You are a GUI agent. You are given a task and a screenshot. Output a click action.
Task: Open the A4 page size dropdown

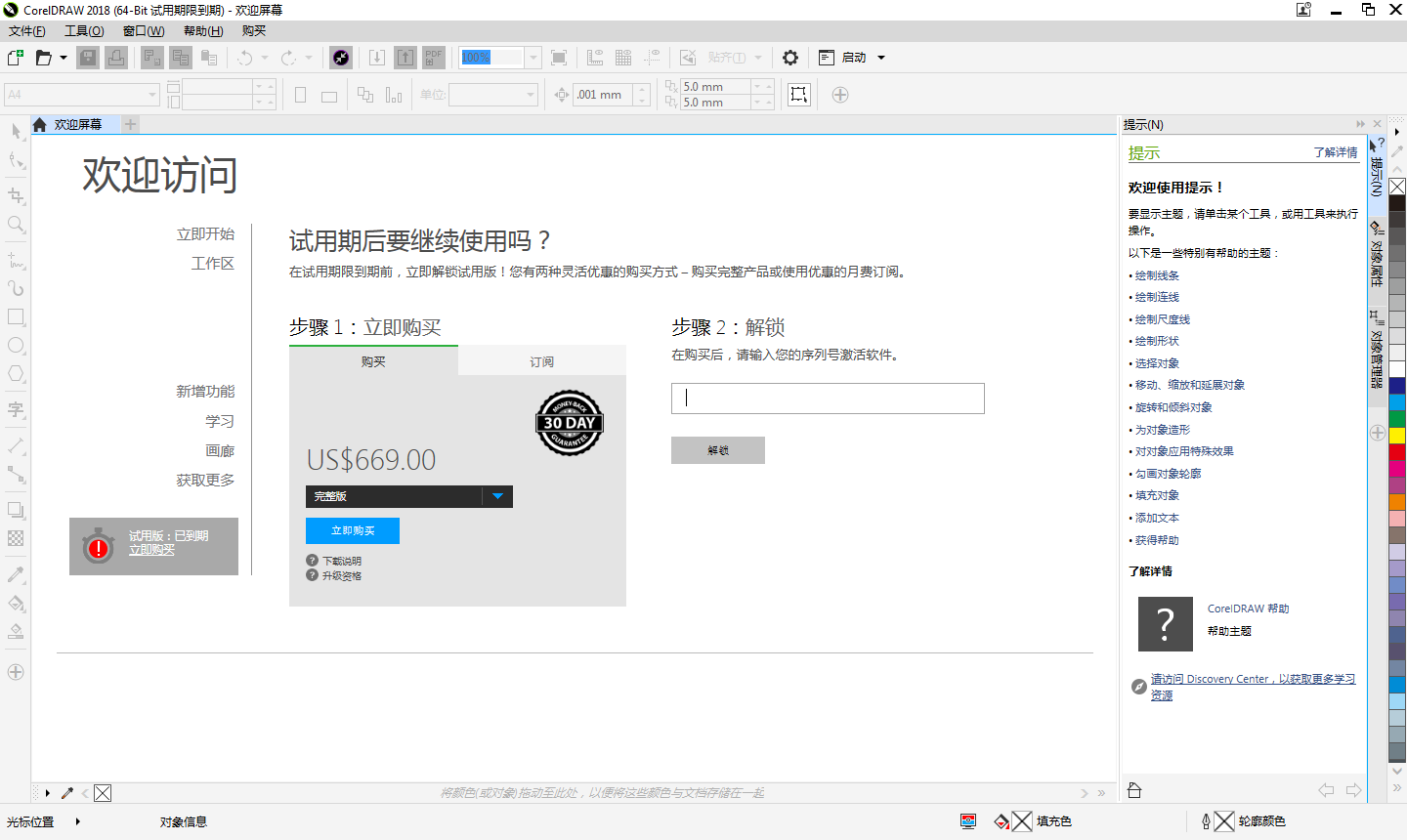pos(152,95)
